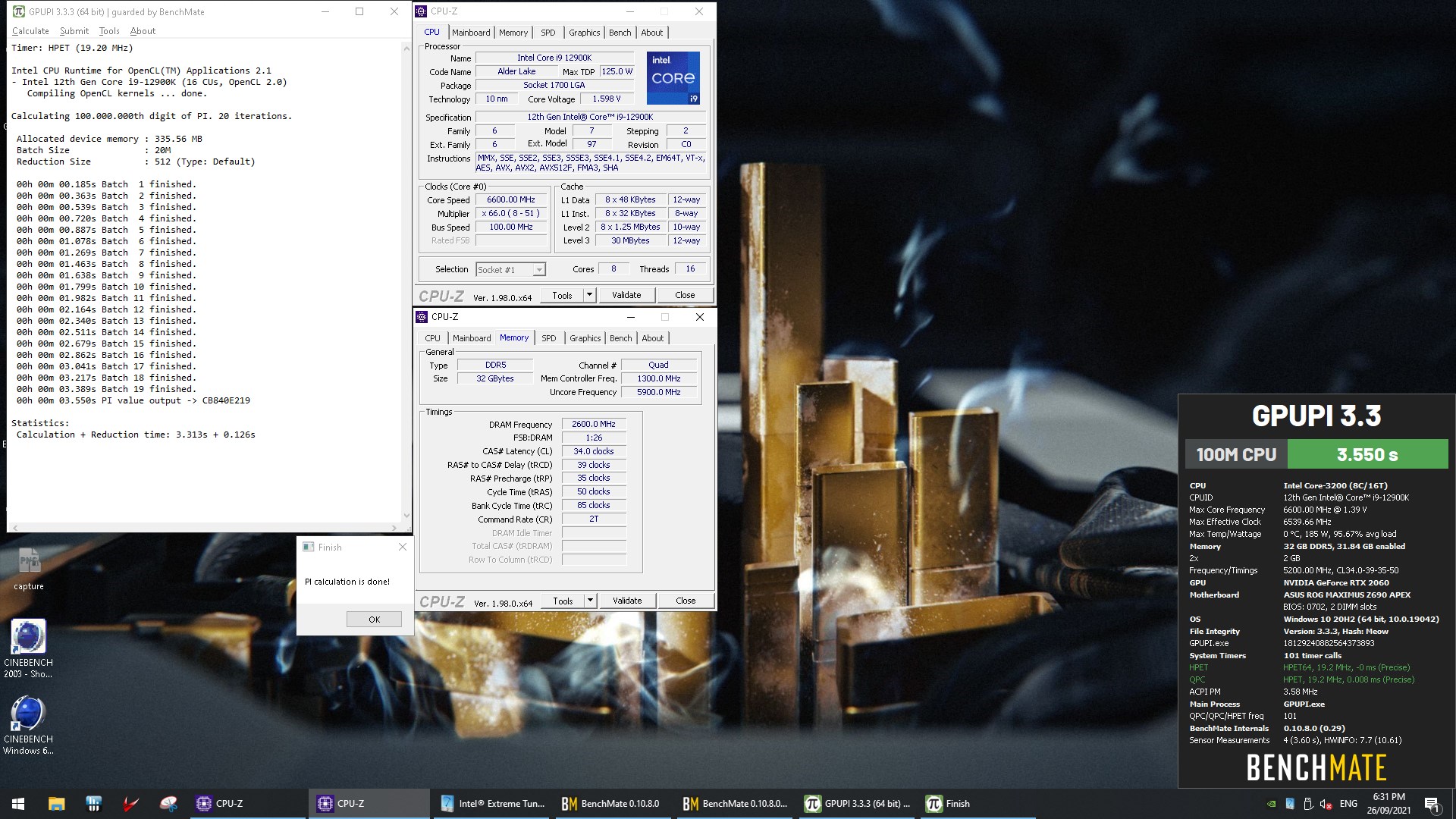The width and height of the screenshot is (1456, 819).
Task: Close the Finish dialog with X
Action: (403, 547)
